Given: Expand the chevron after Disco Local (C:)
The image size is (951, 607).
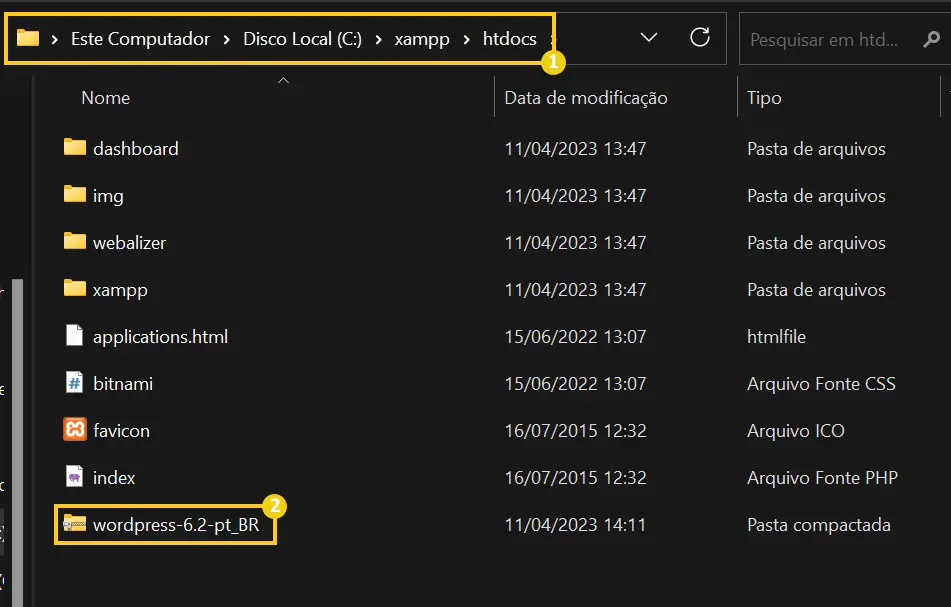Looking at the screenshot, I should [x=378, y=39].
